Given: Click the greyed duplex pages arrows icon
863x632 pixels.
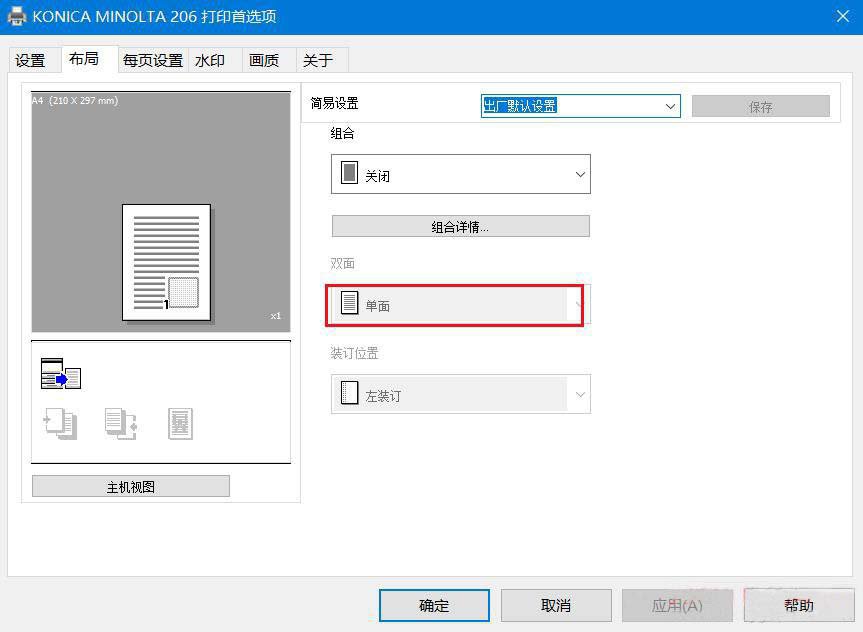Looking at the screenshot, I should [x=121, y=423].
